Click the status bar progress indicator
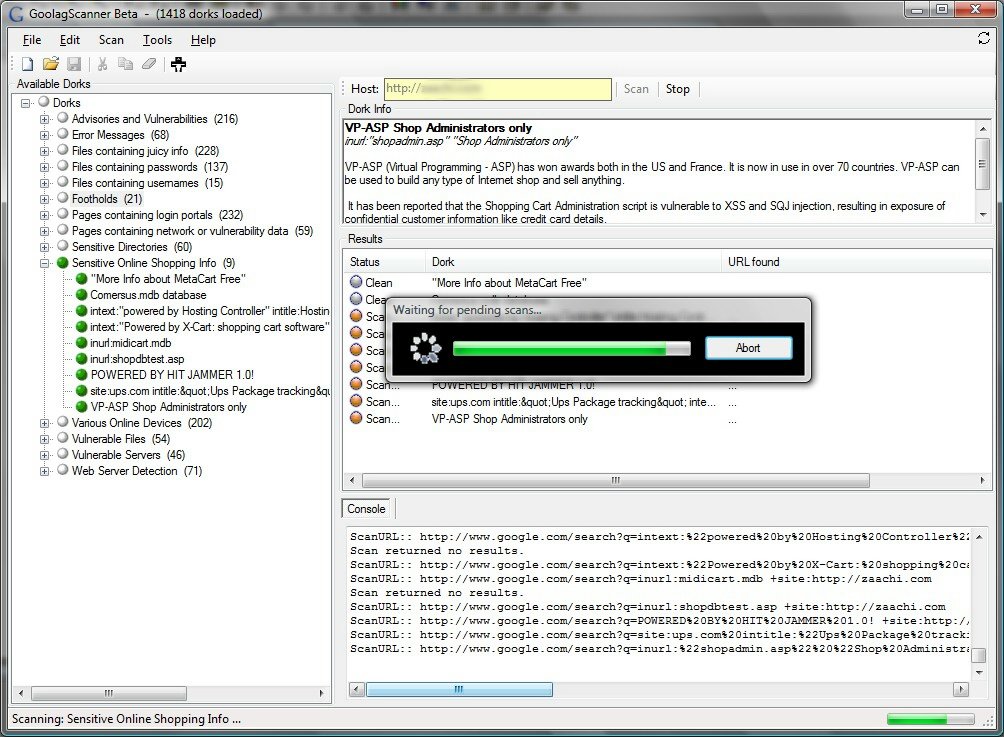Viewport: 1004px width, 737px height. (x=930, y=719)
